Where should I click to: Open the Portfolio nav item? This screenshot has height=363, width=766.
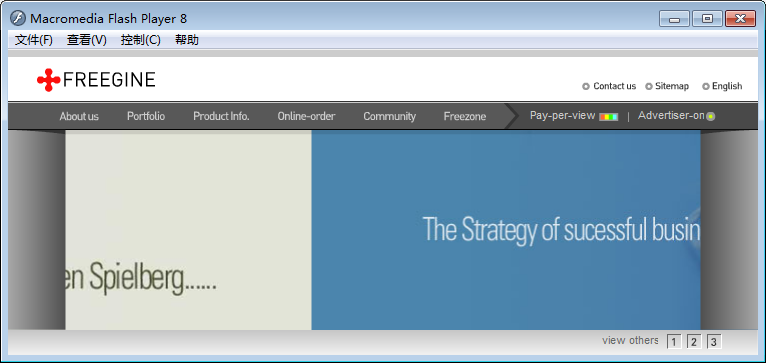(146, 116)
